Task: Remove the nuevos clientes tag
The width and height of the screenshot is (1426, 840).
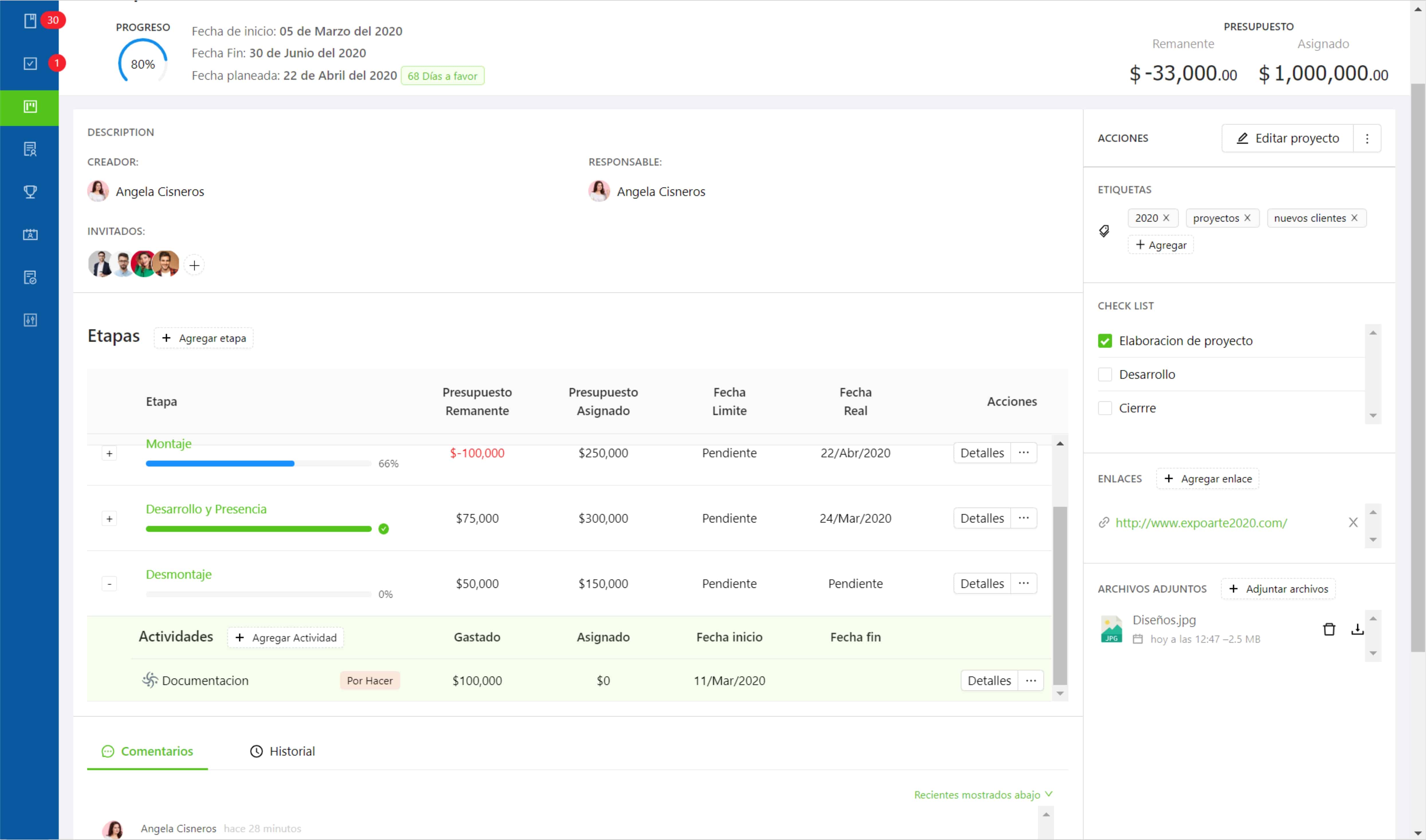Action: tap(1354, 218)
